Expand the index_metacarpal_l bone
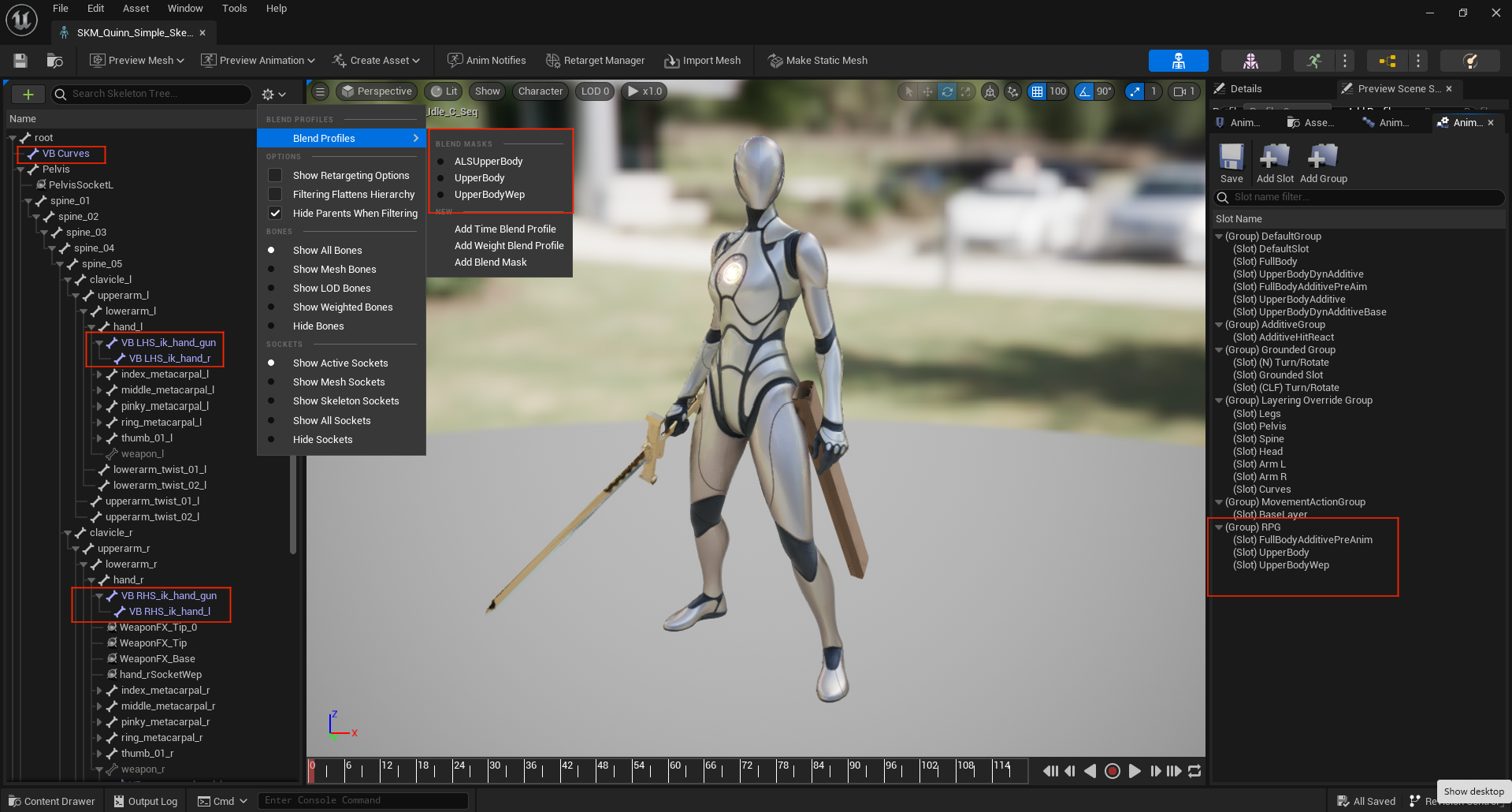The width and height of the screenshot is (1512, 812). pos(99,374)
